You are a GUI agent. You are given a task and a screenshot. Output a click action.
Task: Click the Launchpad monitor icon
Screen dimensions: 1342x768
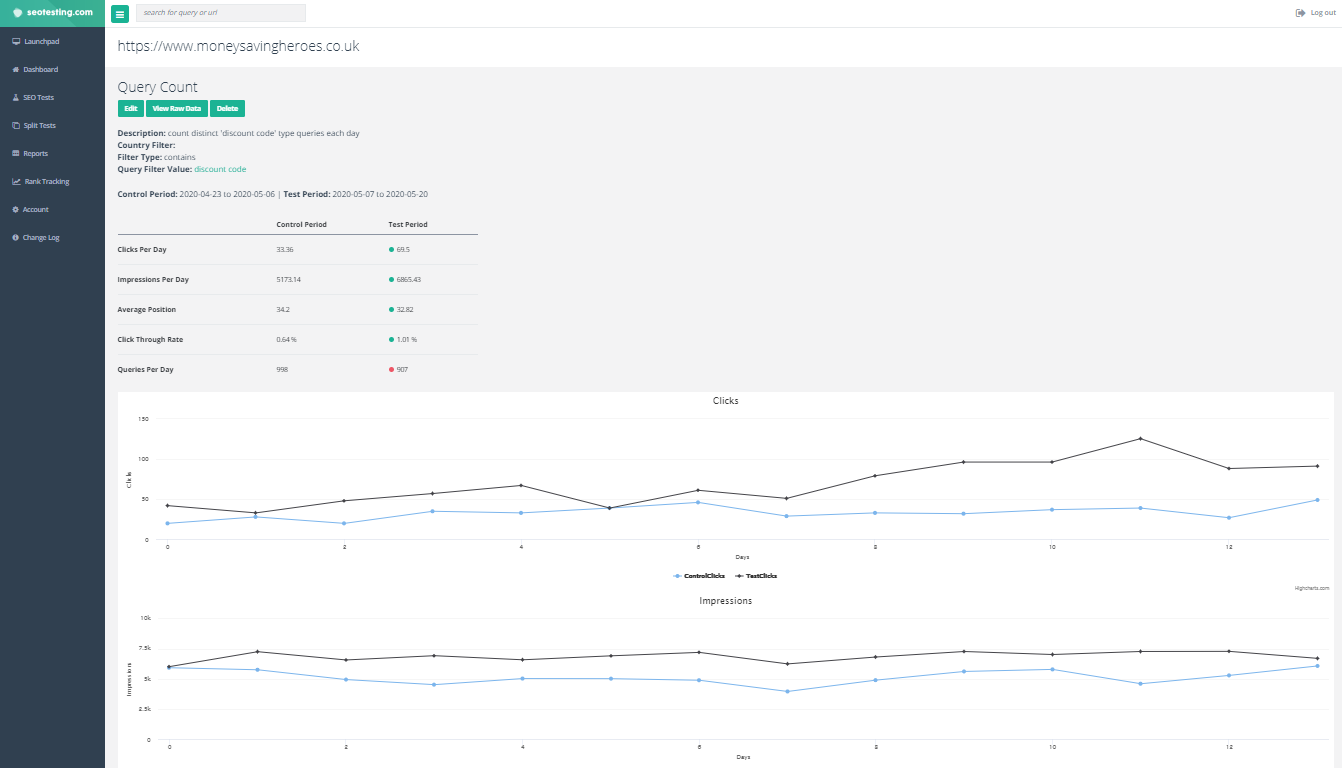coord(16,41)
